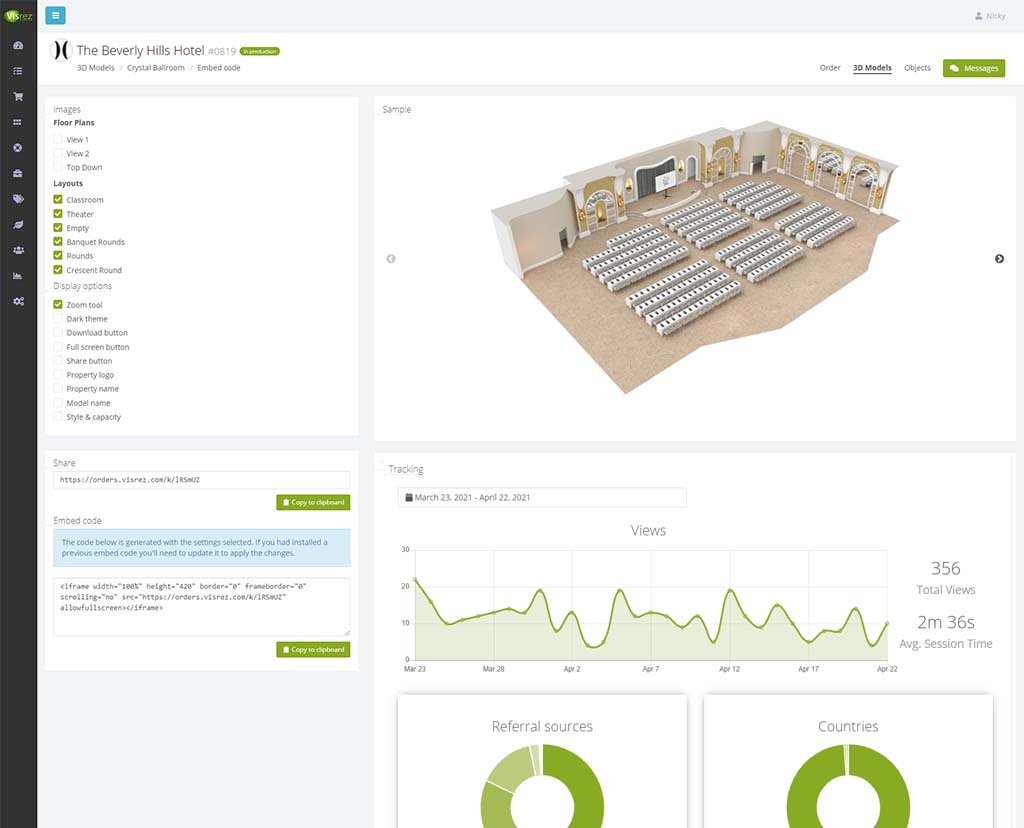
Task: Switch to the Objects tab
Action: point(918,68)
